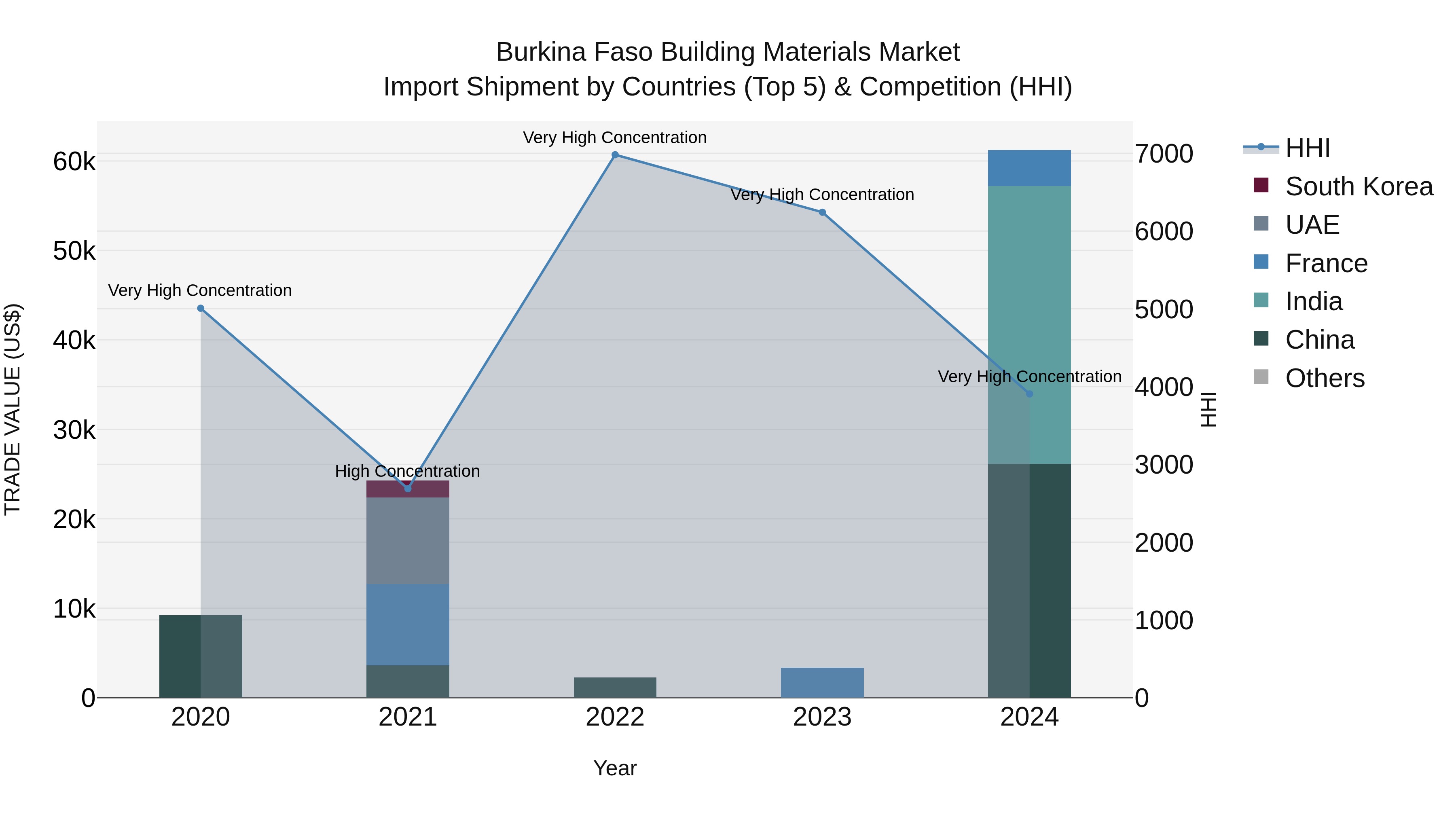
Task: Click the 'Year' x-axis title
Action: [x=615, y=768]
